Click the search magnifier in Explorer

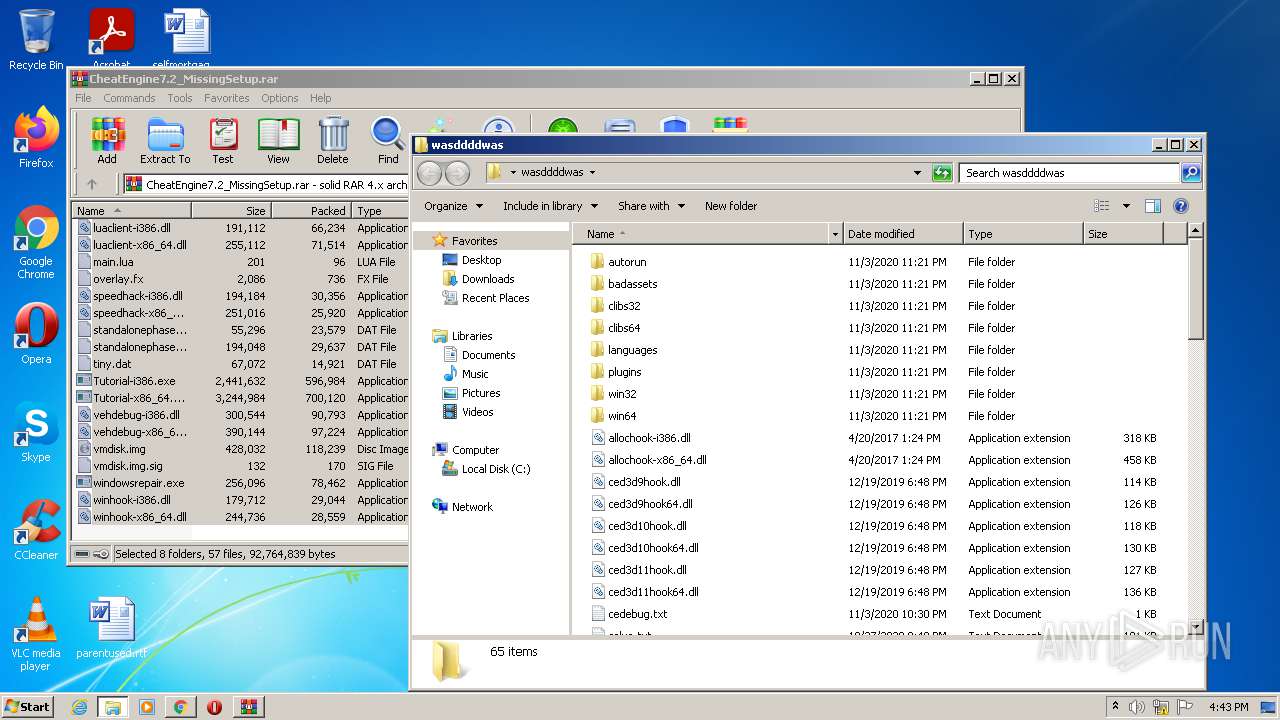tap(1190, 173)
